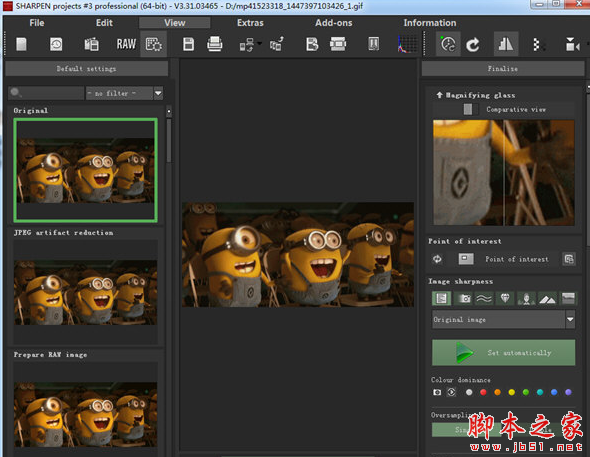Select the purple colour dominance dot
Screen dimensions: 590x457
tap(568, 392)
